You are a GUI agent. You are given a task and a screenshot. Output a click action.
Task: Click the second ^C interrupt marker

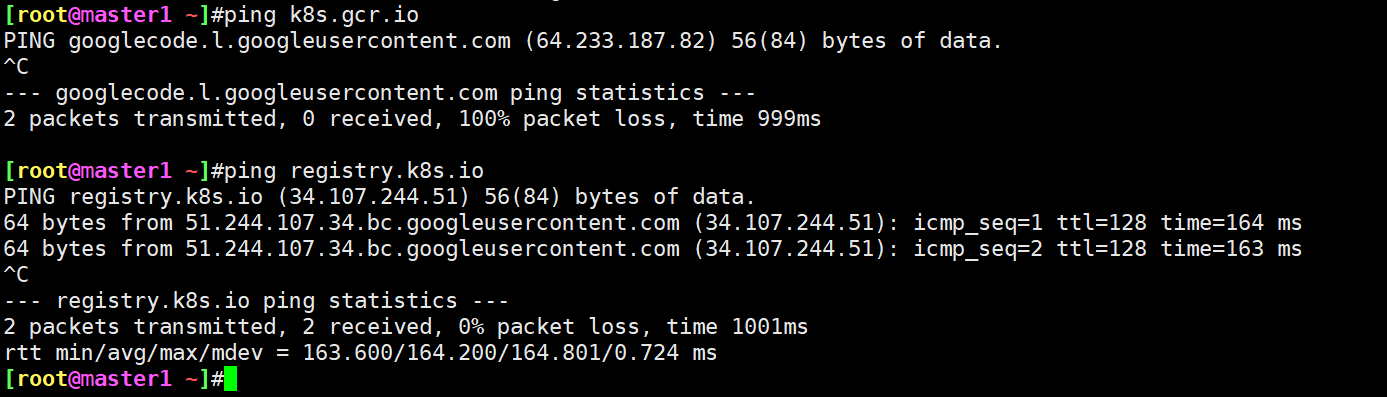click(17, 275)
